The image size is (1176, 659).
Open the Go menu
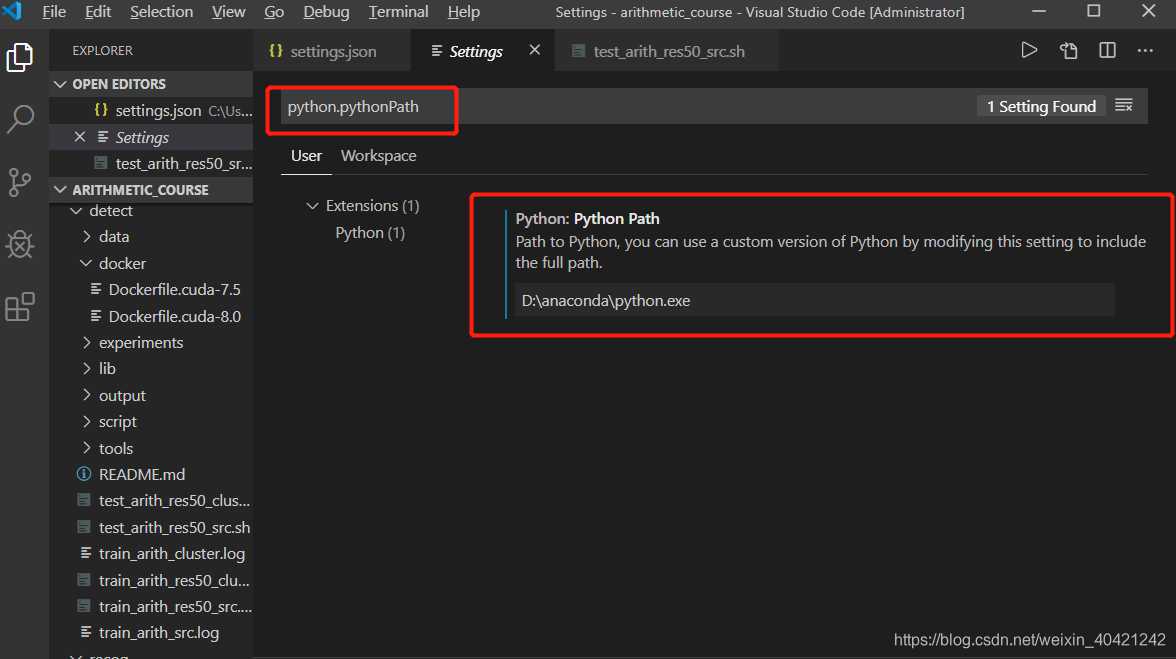(x=274, y=12)
